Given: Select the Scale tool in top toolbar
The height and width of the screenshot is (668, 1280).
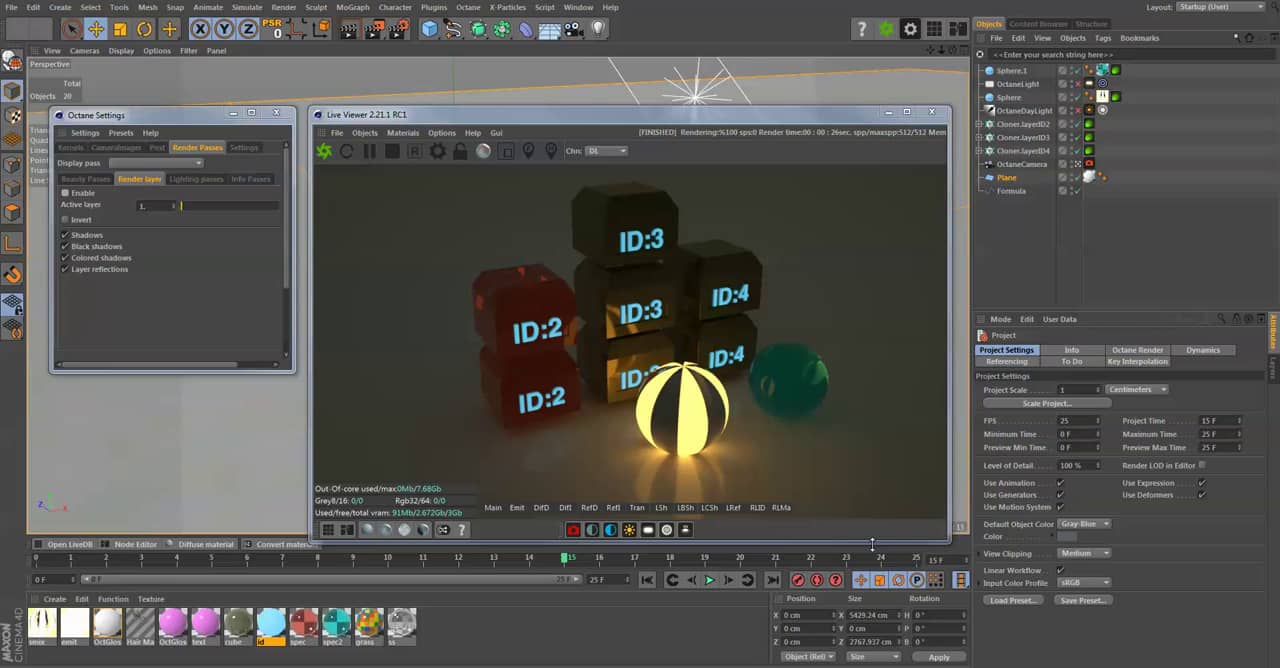Looking at the screenshot, I should click(x=120, y=29).
